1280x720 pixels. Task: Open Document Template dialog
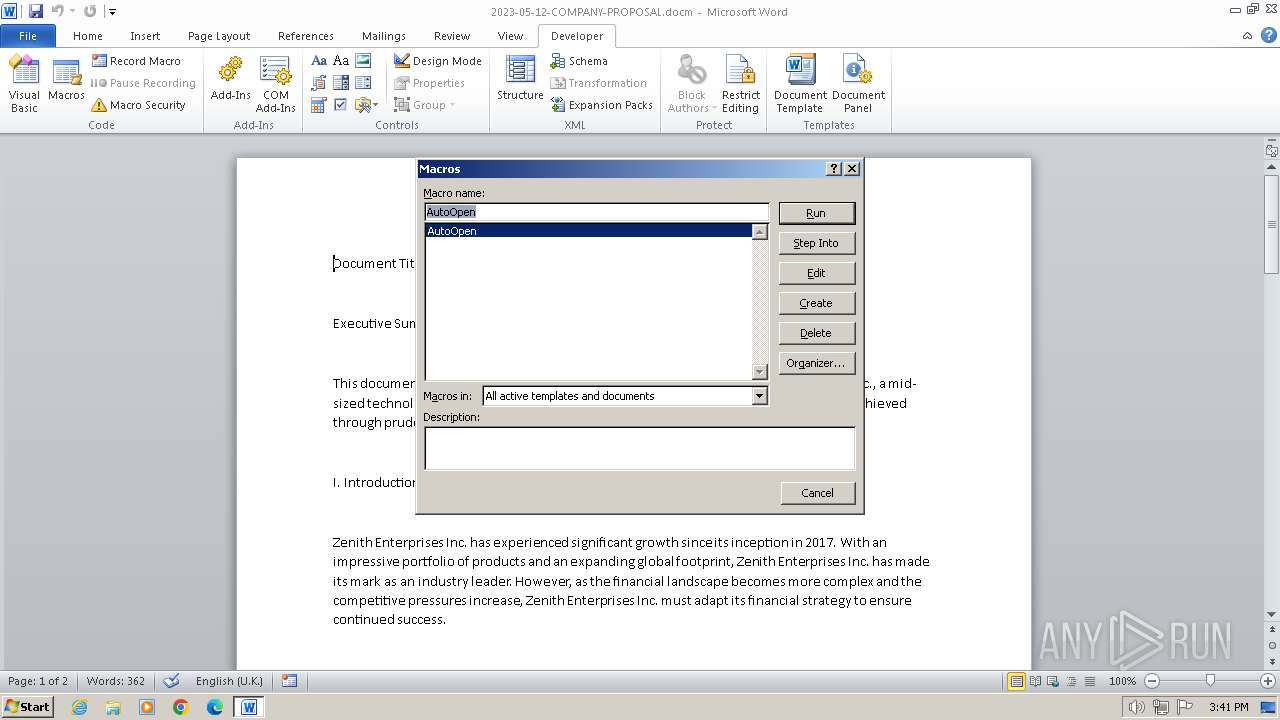click(800, 84)
